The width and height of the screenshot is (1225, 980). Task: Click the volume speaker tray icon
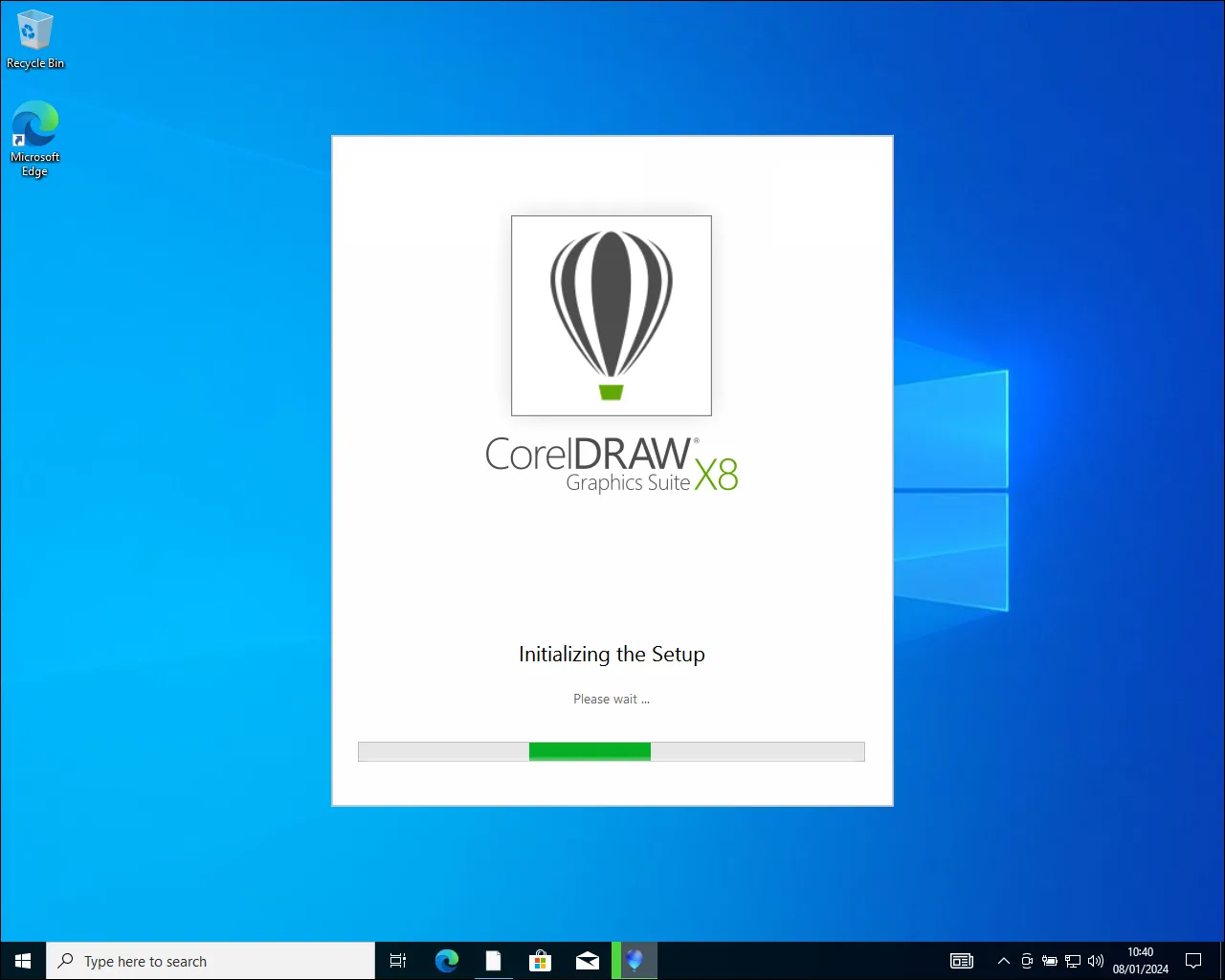pyautogui.click(x=1096, y=961)
